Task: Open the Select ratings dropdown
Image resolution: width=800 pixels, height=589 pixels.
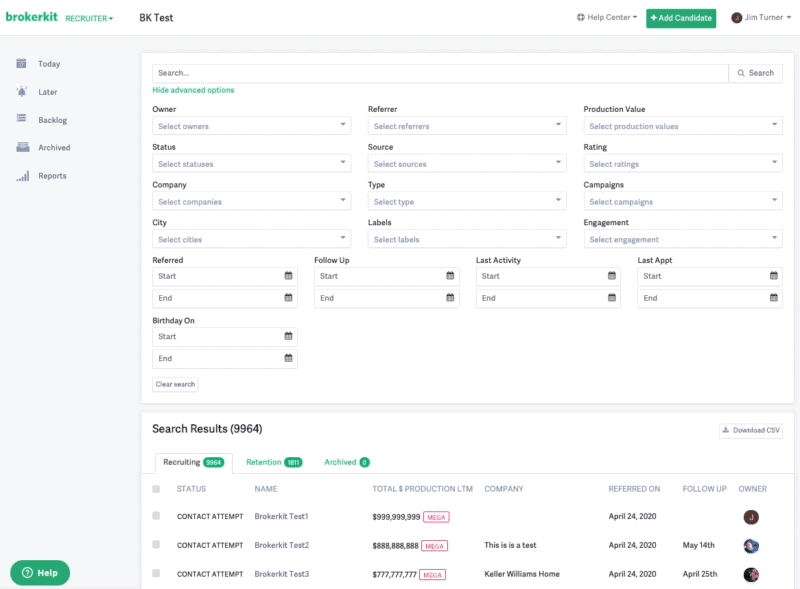Action: 683,163
